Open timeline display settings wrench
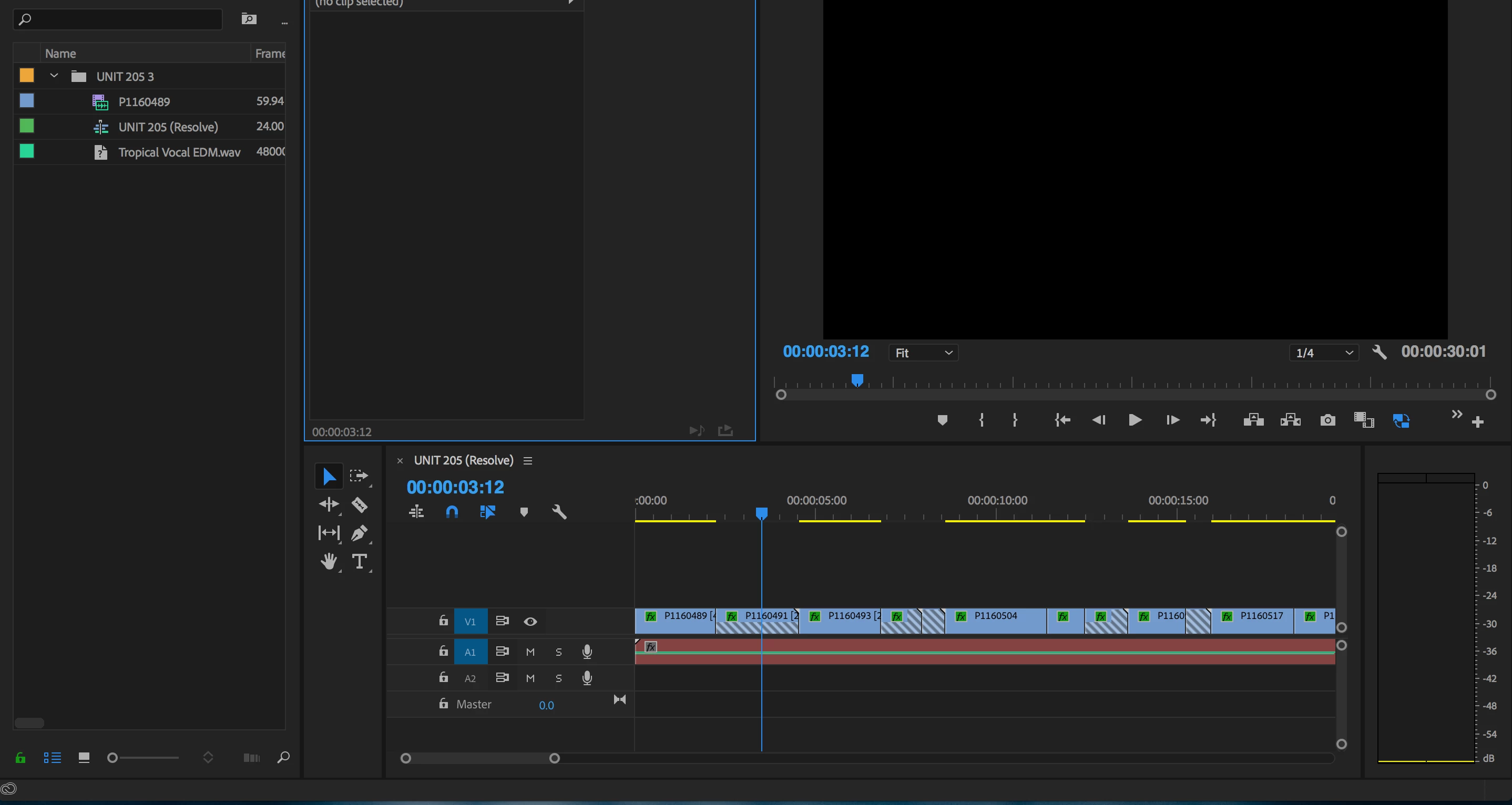This screenshot has height=805, width=1512. click(x=559, y=512)
